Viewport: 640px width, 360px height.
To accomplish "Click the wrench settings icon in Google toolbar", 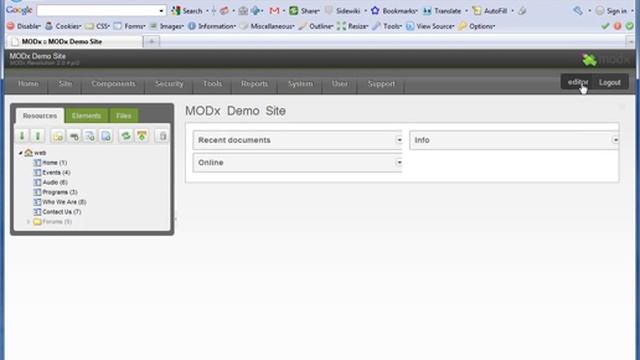I will 578,11.
